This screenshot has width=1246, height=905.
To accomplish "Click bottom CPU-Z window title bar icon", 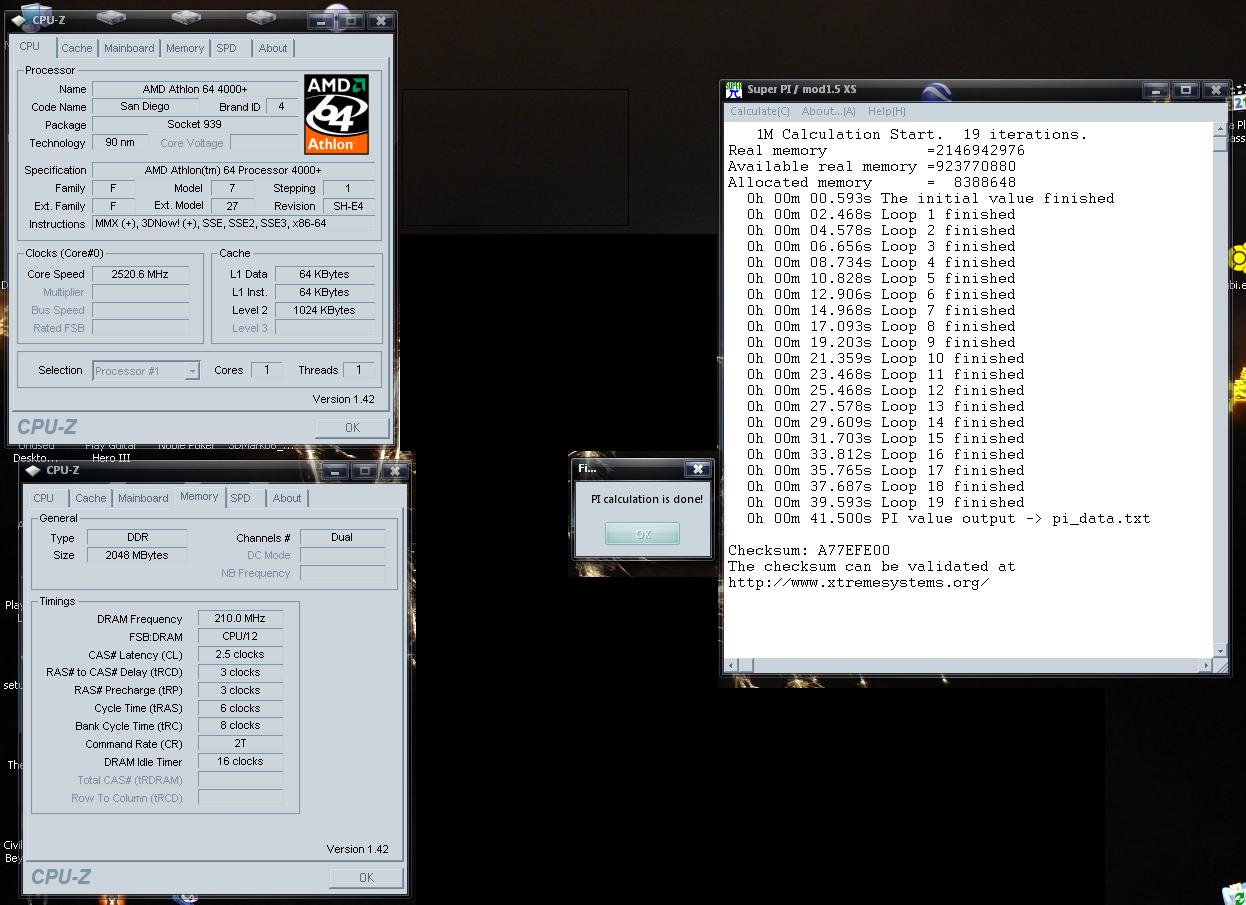I will coord(33,470).
